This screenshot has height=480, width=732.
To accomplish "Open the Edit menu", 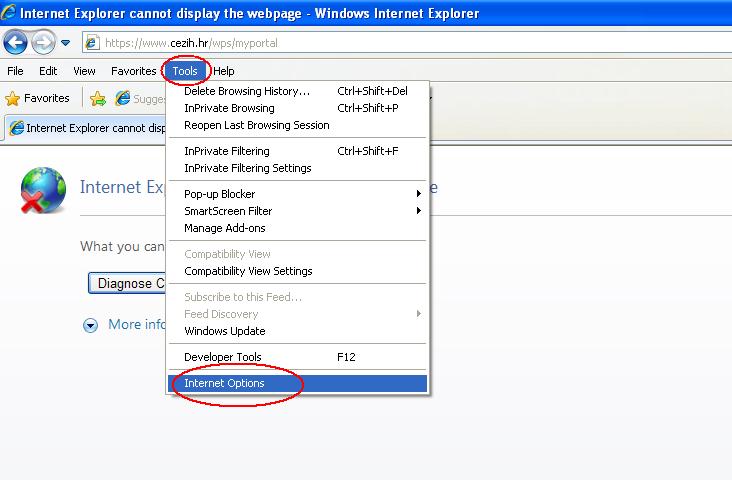I will [x=48, y=71].
